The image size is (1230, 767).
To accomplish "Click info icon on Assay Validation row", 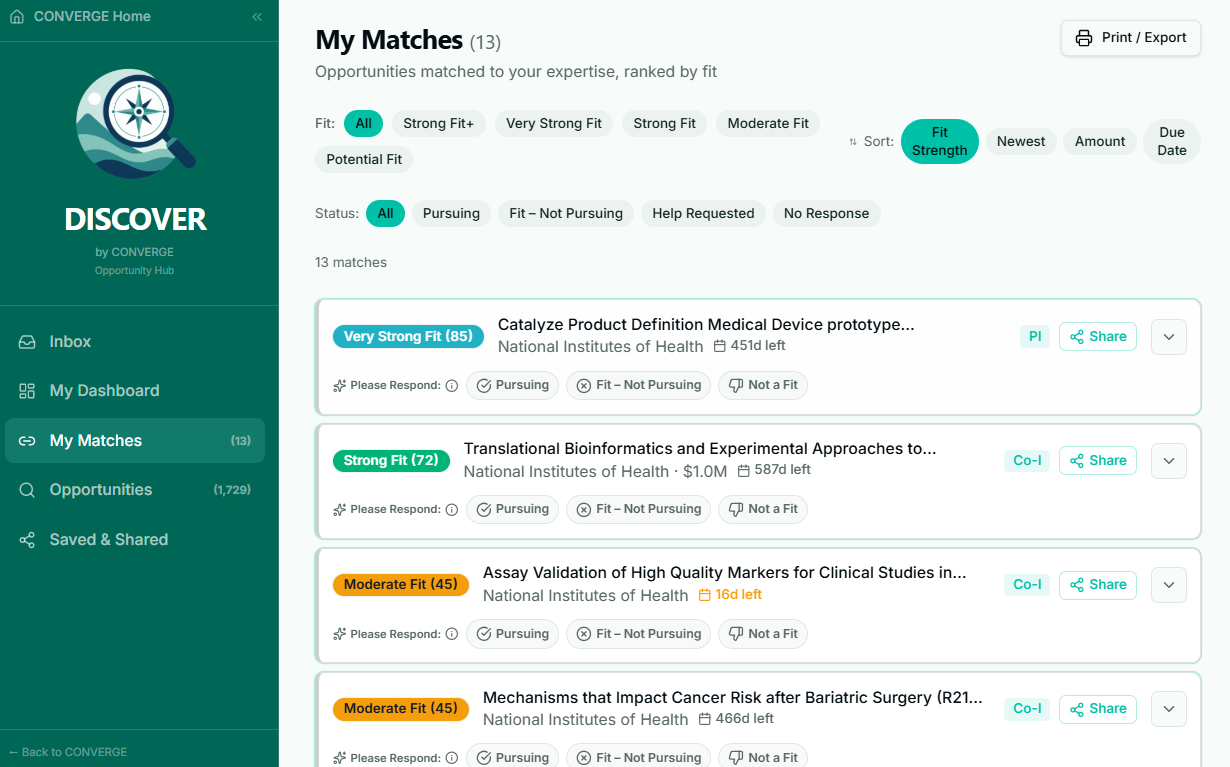I will (452, 634).
